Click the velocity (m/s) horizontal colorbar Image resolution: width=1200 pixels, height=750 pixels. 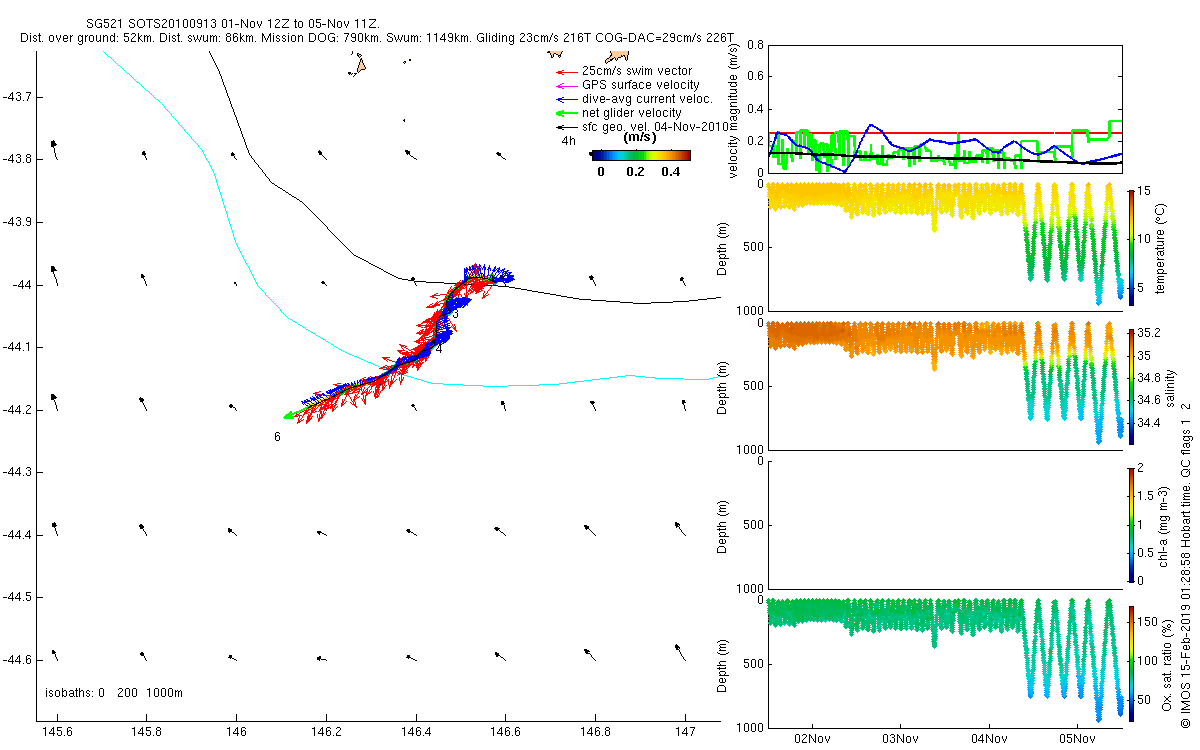tap(641, 155)
